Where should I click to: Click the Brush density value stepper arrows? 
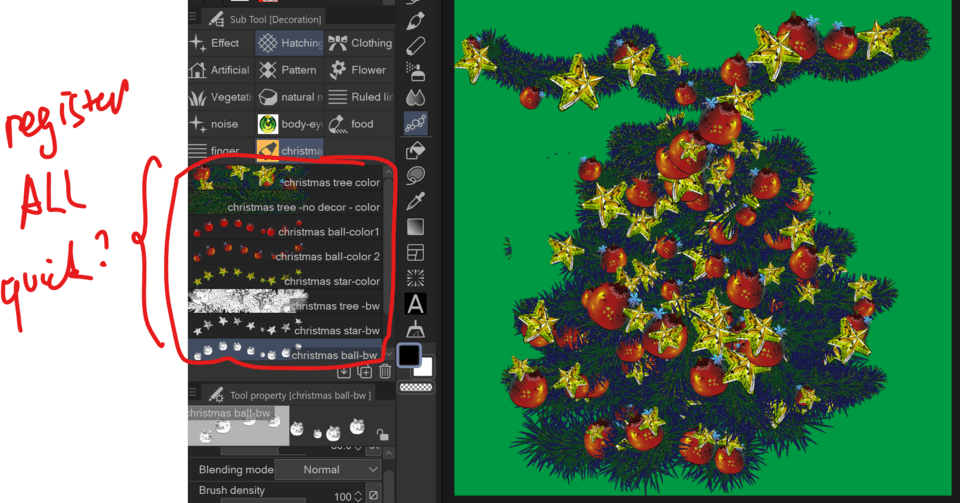point(358,496)
